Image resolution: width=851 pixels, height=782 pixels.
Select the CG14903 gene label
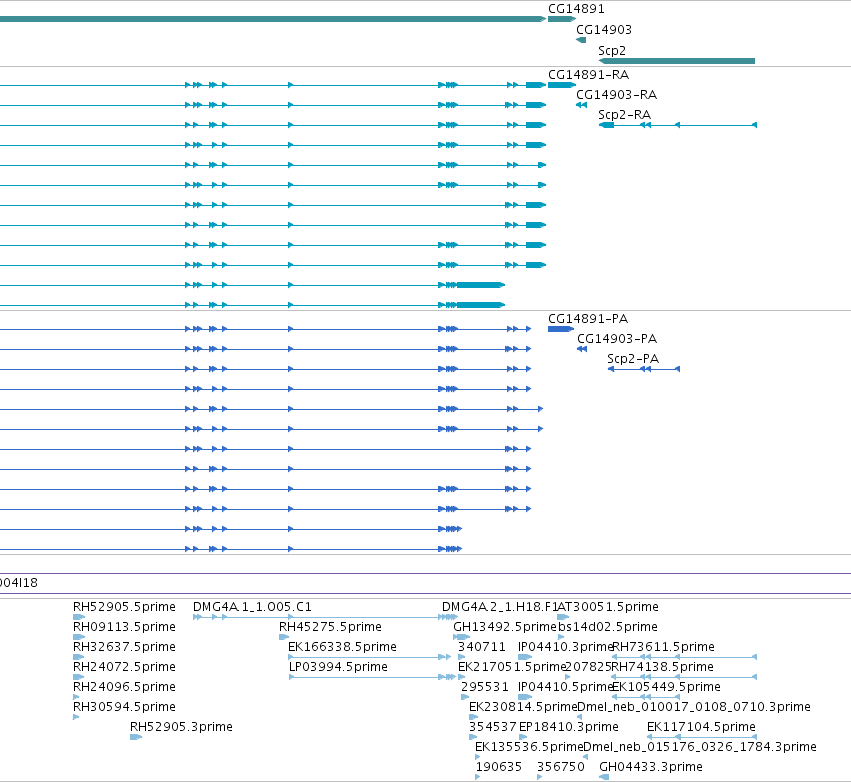604,30
